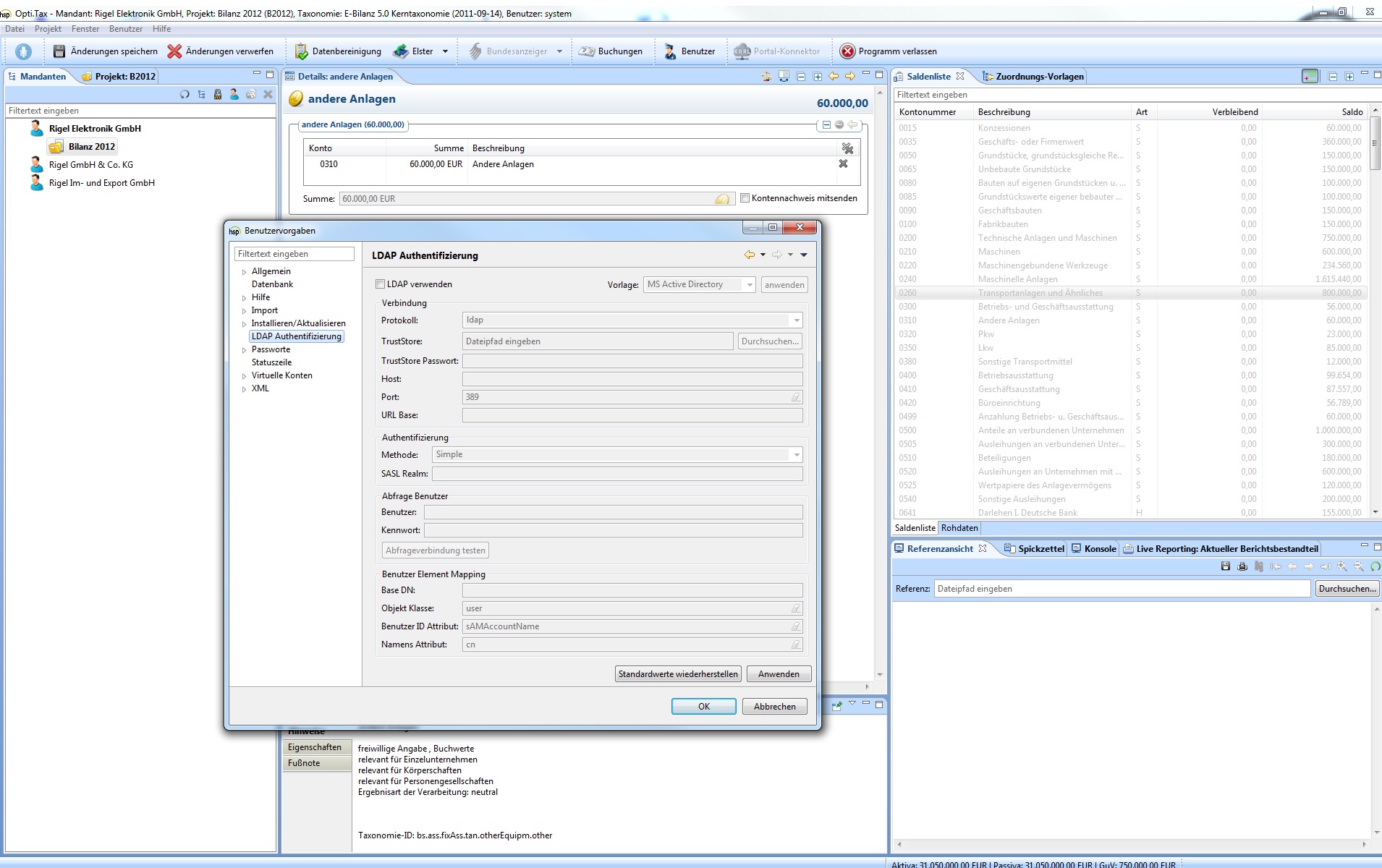The width and height of the screenshot is (1382, 868).
Task: Click the Elster toolbar button
Action: (x=414, y=51)
